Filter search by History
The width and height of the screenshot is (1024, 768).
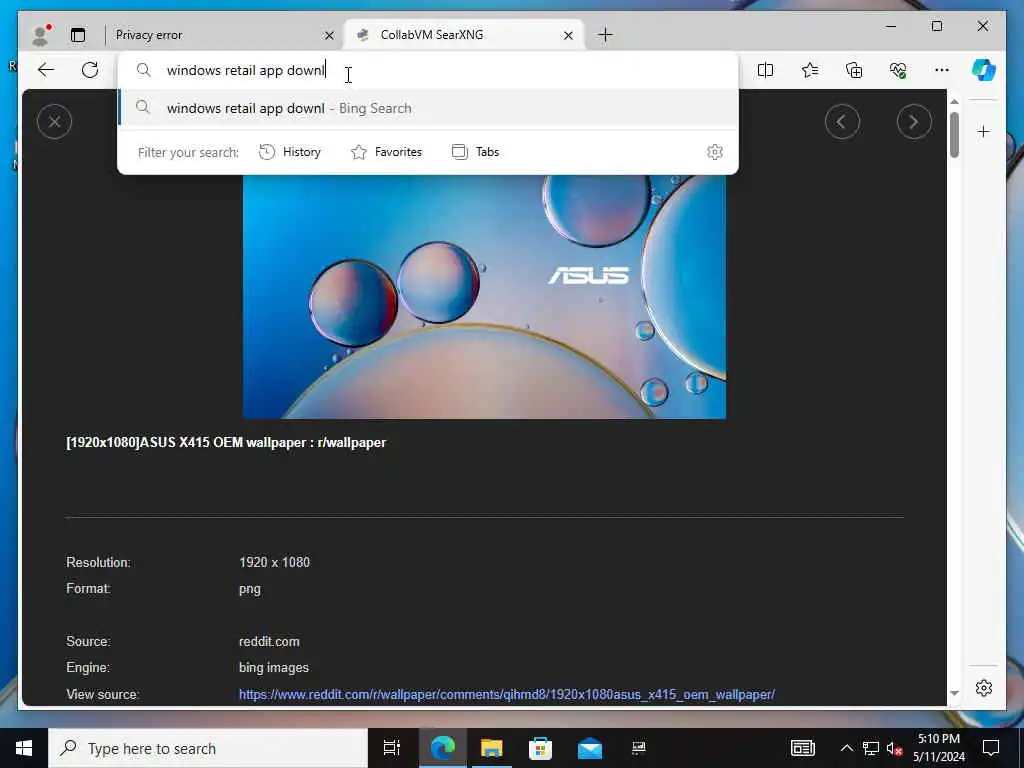tap(290, 152)
